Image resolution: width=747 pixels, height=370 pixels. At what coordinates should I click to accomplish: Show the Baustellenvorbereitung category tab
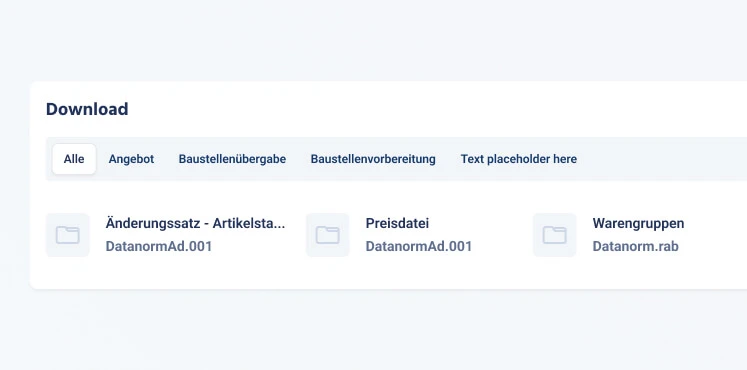click(373, 159)
